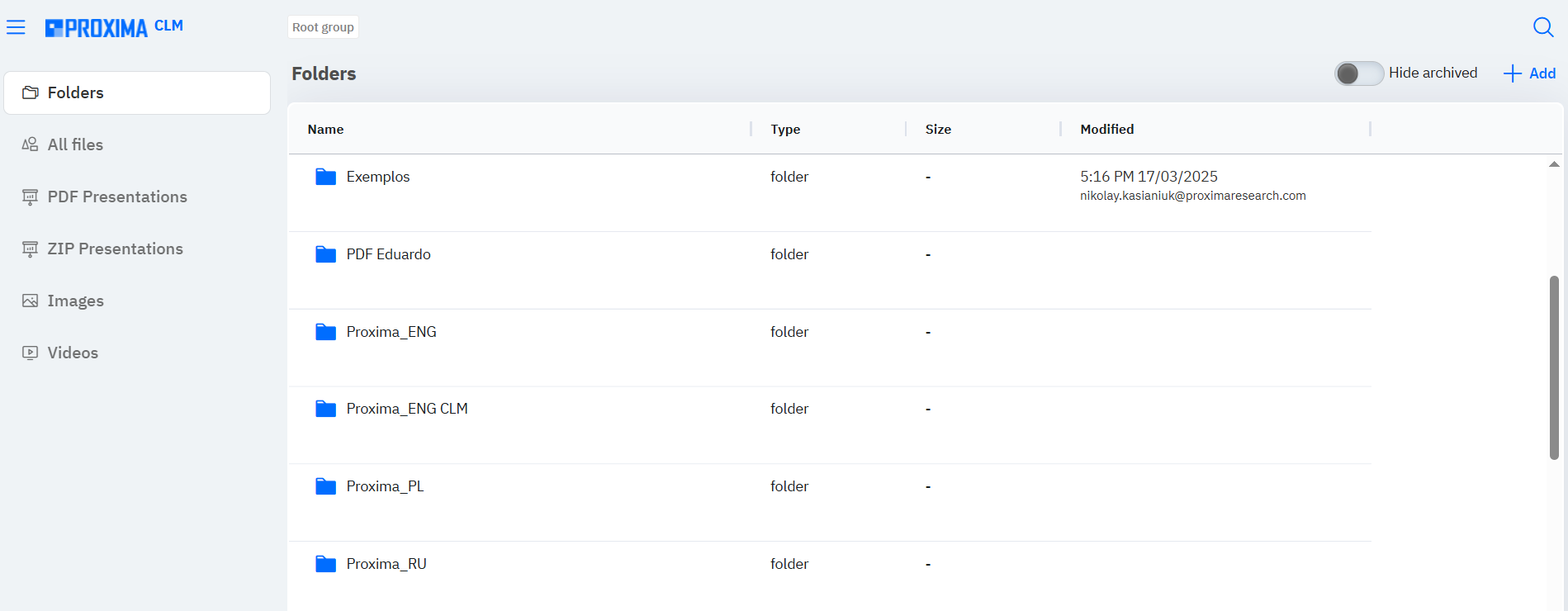Open the Folders sidebar section
Viewport: 1568px width, 611px height.
point(137,92)
